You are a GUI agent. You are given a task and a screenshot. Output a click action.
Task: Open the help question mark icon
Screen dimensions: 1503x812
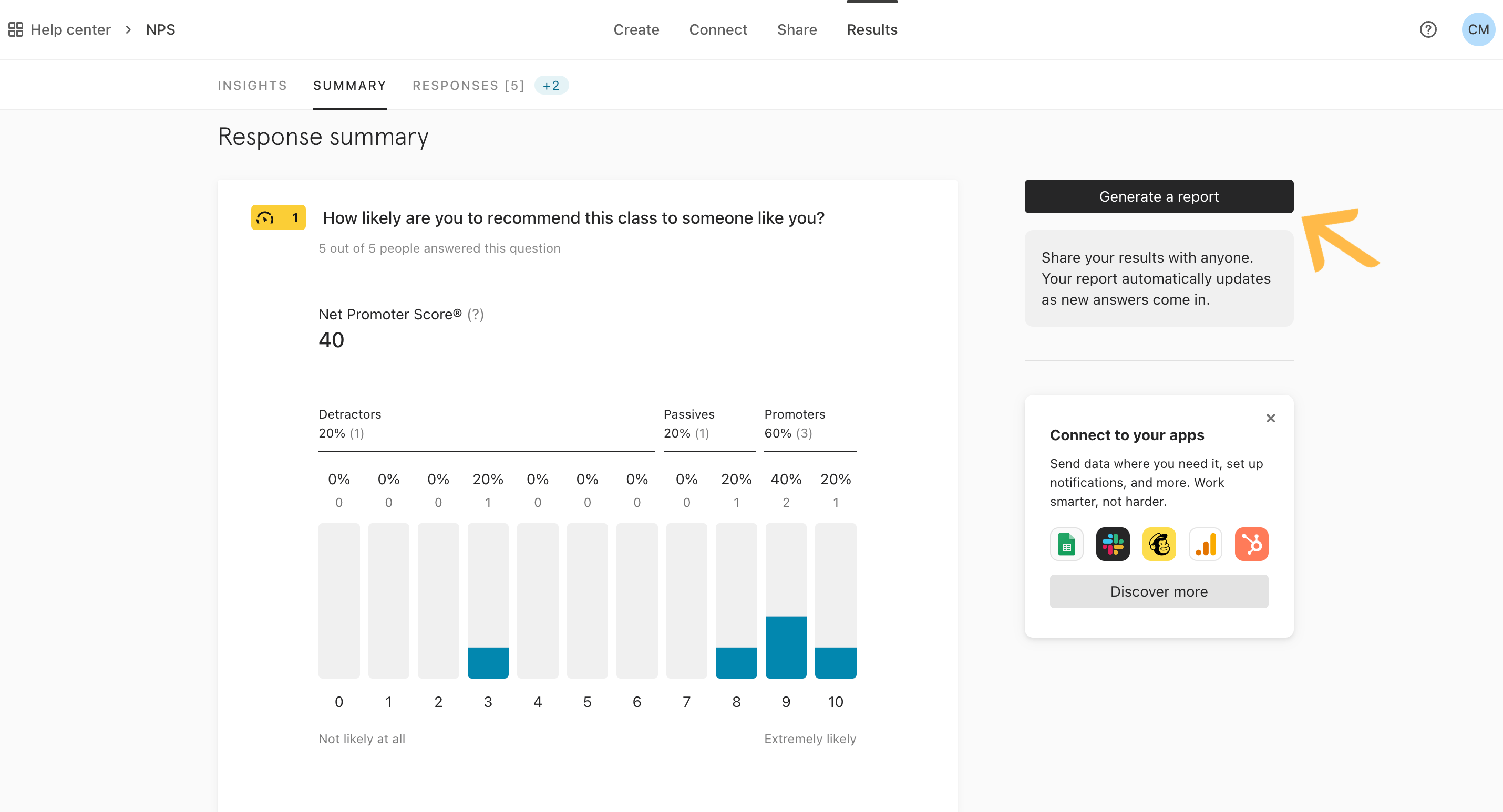coord(1428,30)
